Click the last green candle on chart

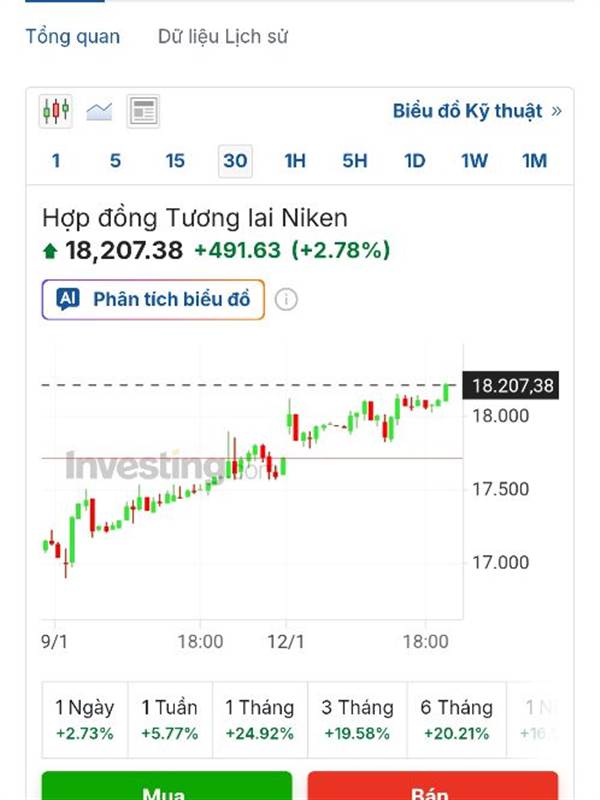[446, 392]
